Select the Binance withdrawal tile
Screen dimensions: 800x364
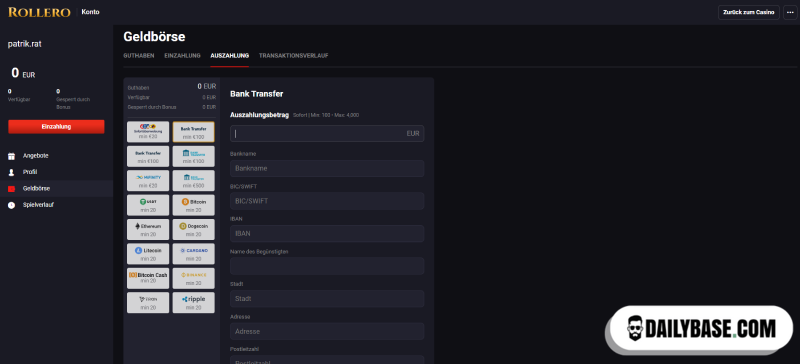[193, 278]
